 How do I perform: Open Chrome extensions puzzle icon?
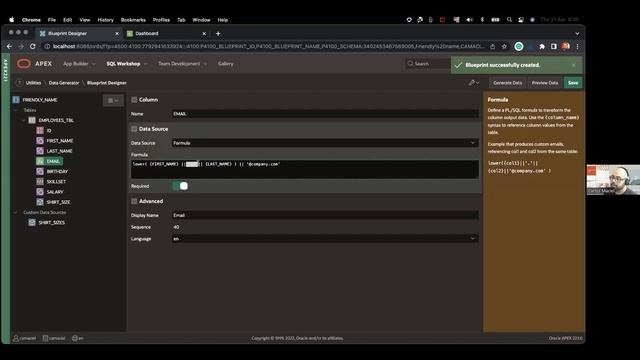[x=542, y=47]
